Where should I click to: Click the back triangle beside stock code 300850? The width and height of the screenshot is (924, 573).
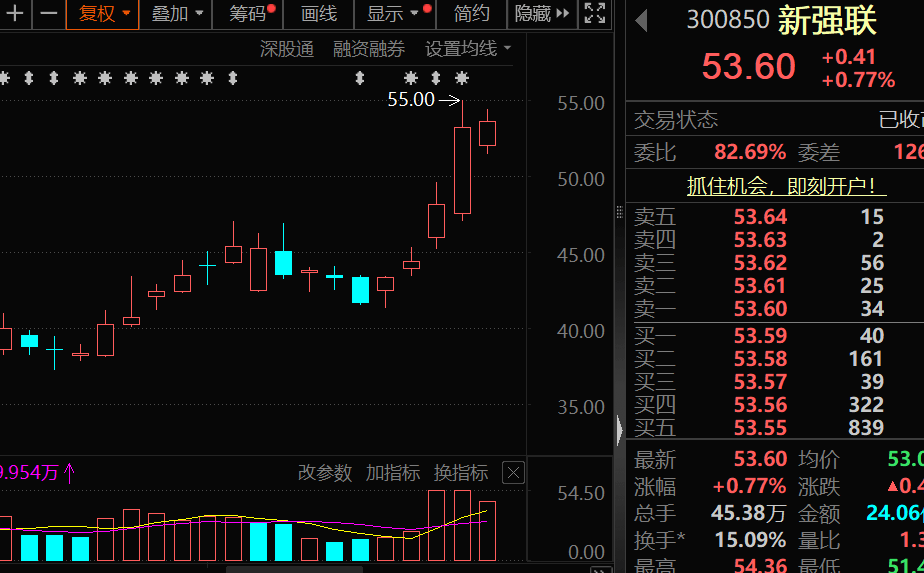click(x=641, y=20)
